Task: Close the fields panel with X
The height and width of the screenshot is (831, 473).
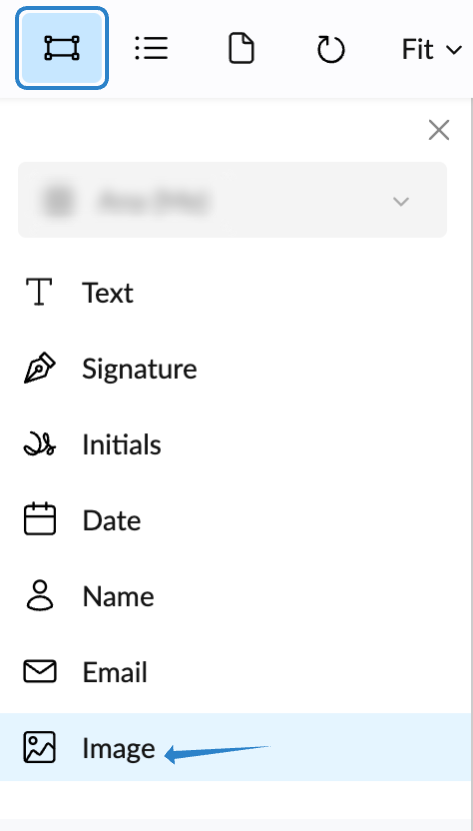Action: [439, 130]
